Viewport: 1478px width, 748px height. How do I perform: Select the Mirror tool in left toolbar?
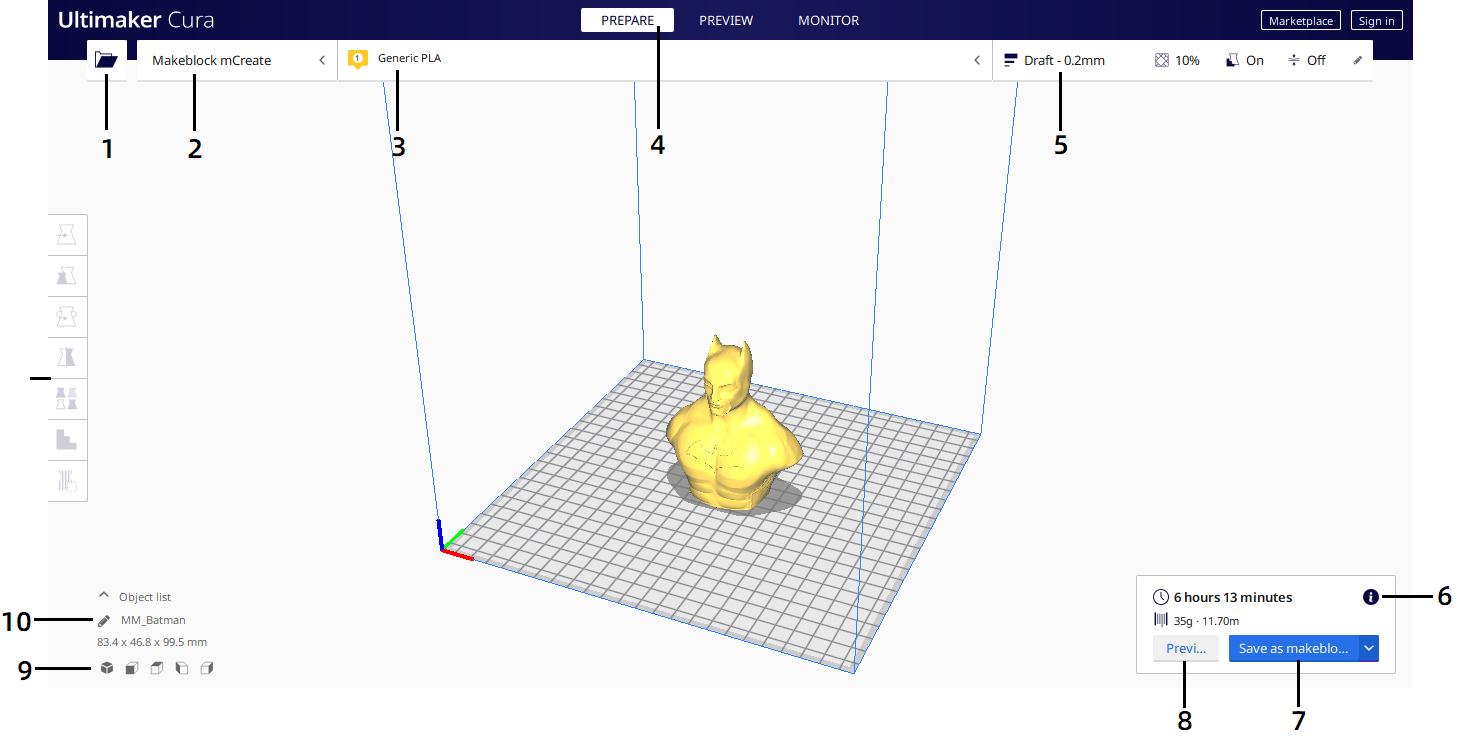coord(67,358)
